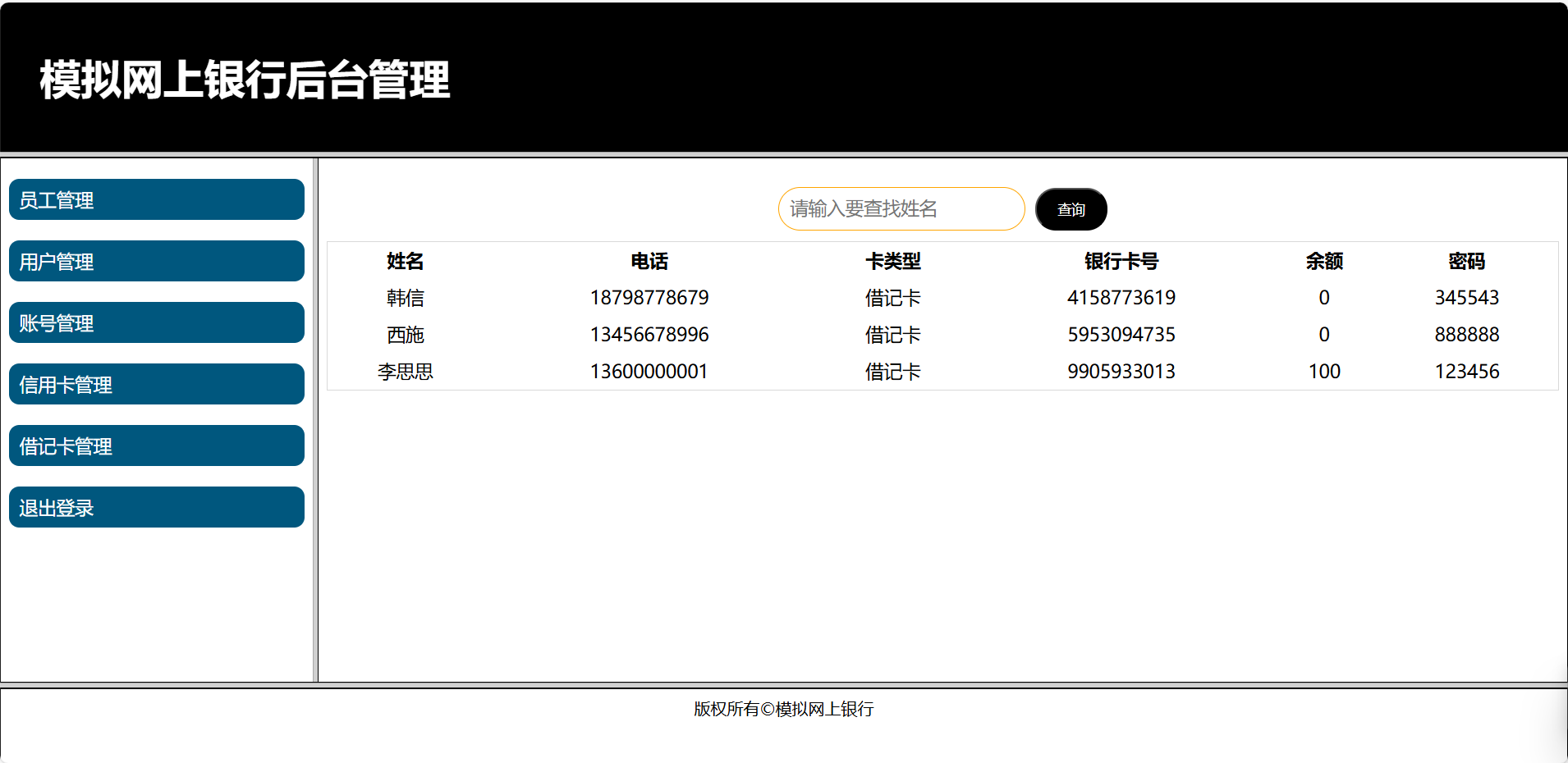This screenshot has height=763, width=1568.
Task: Click phone number 18798778679
Action: tap(649, 298)
